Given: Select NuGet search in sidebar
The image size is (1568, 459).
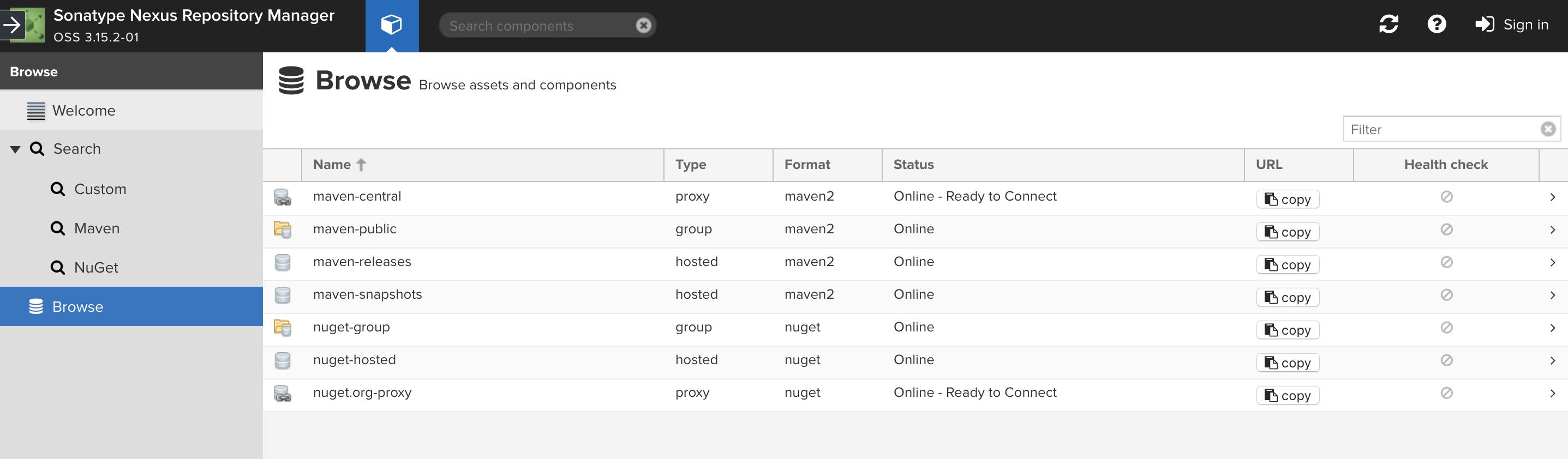Looking at the screenshot, I should [x=95, y=268].
